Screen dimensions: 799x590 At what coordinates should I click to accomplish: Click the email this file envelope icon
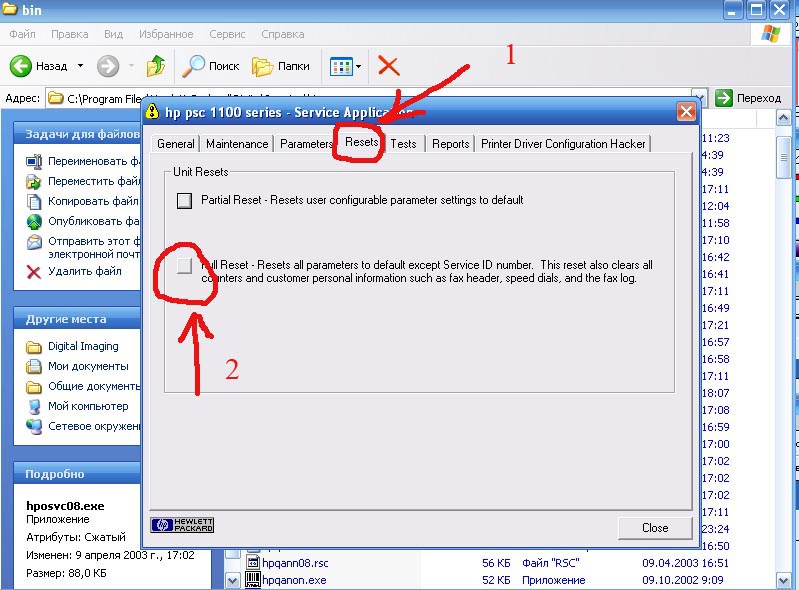[34, 242]
